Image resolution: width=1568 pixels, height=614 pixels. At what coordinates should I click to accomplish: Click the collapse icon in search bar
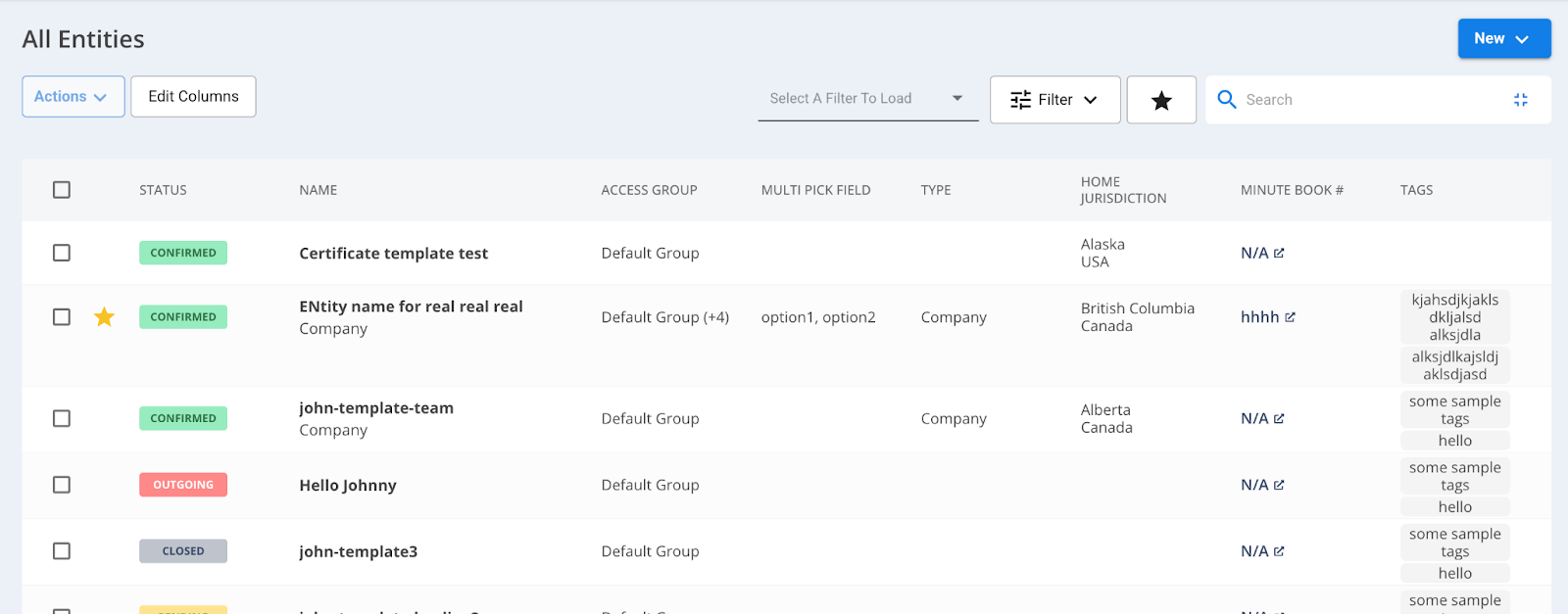pos(1520,100)
